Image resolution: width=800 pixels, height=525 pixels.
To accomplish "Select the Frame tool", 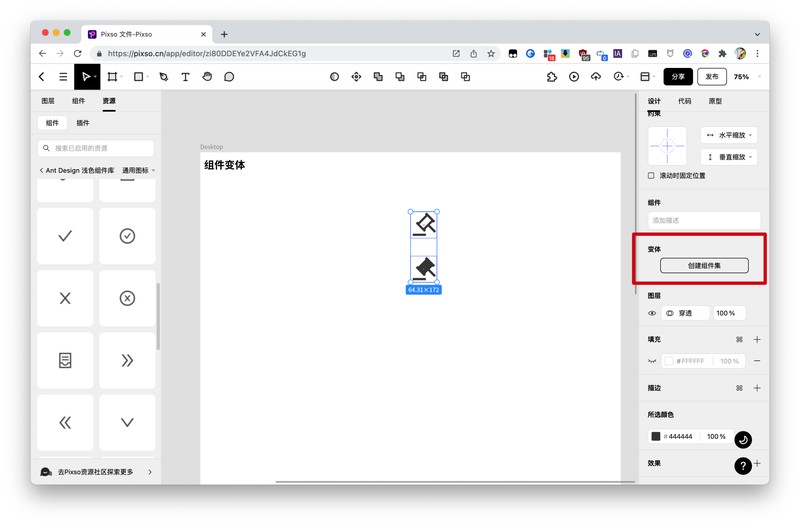I will 112,77.
